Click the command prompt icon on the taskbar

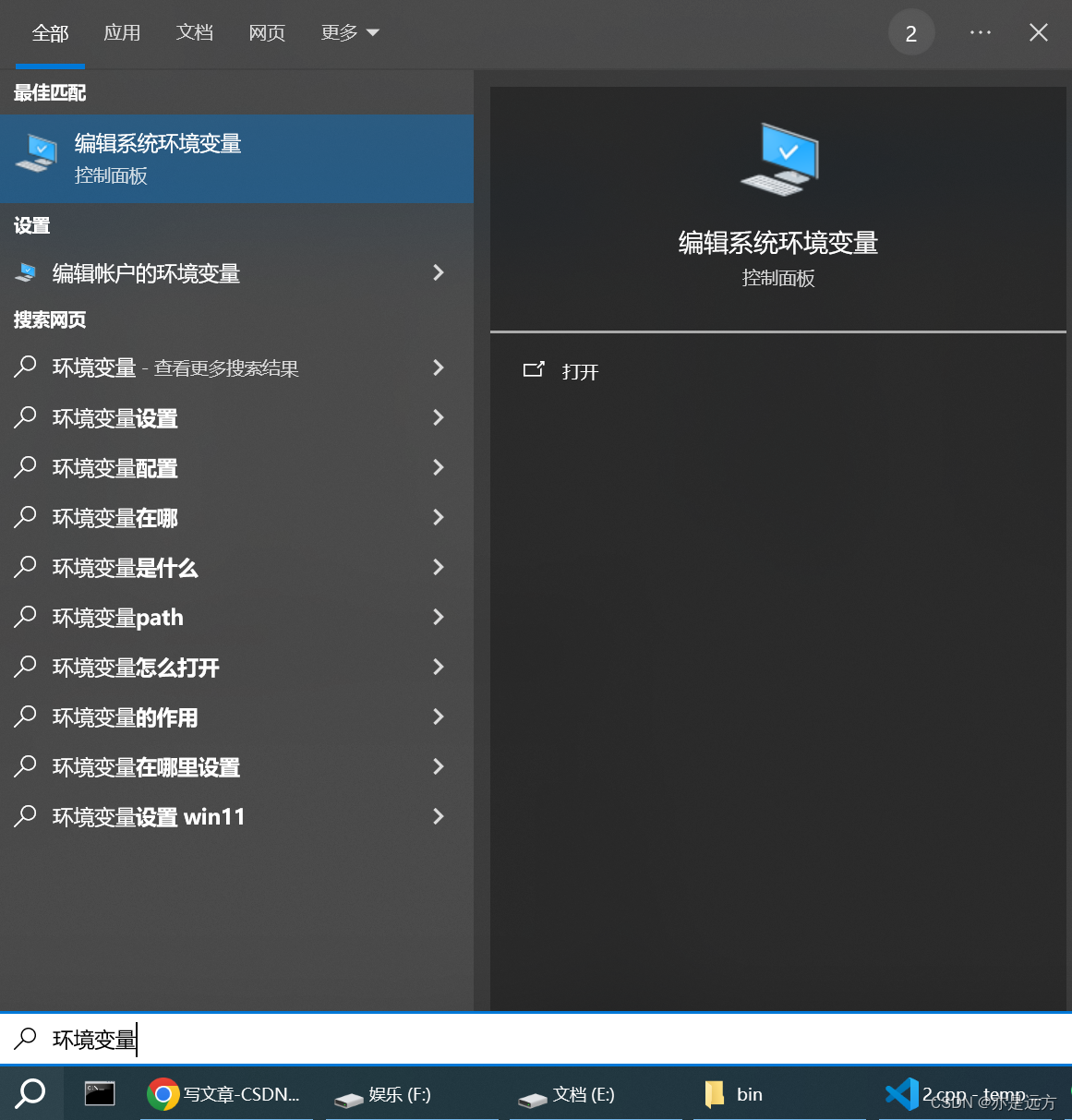pos(99,1094)
